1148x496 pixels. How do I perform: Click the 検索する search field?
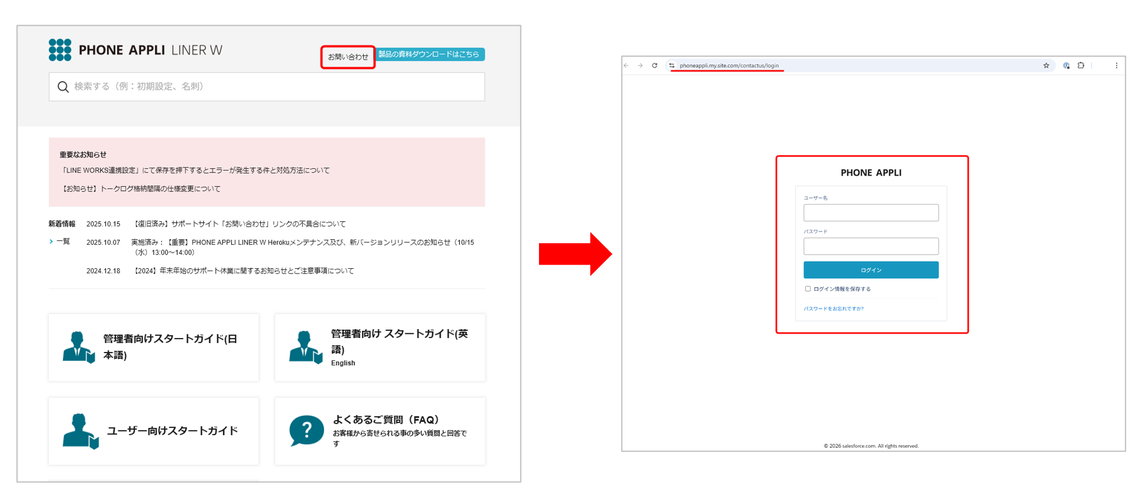click(266, 86)
